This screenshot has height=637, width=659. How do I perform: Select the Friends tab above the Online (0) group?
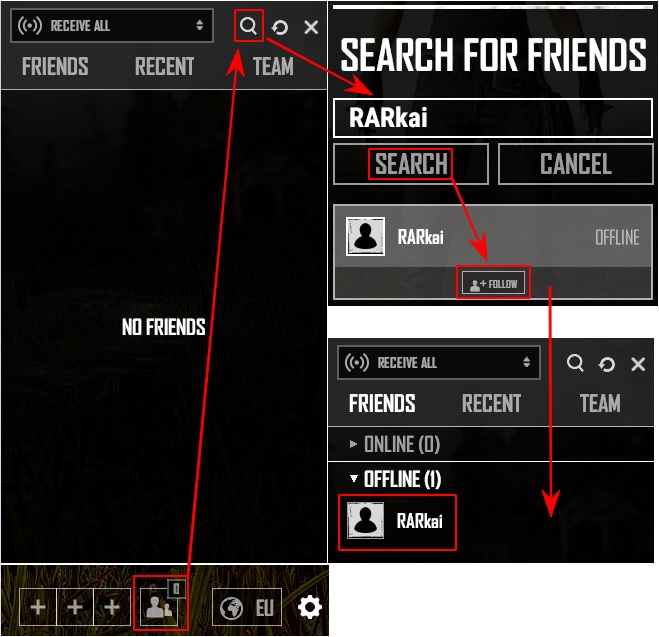click(382, 403)
